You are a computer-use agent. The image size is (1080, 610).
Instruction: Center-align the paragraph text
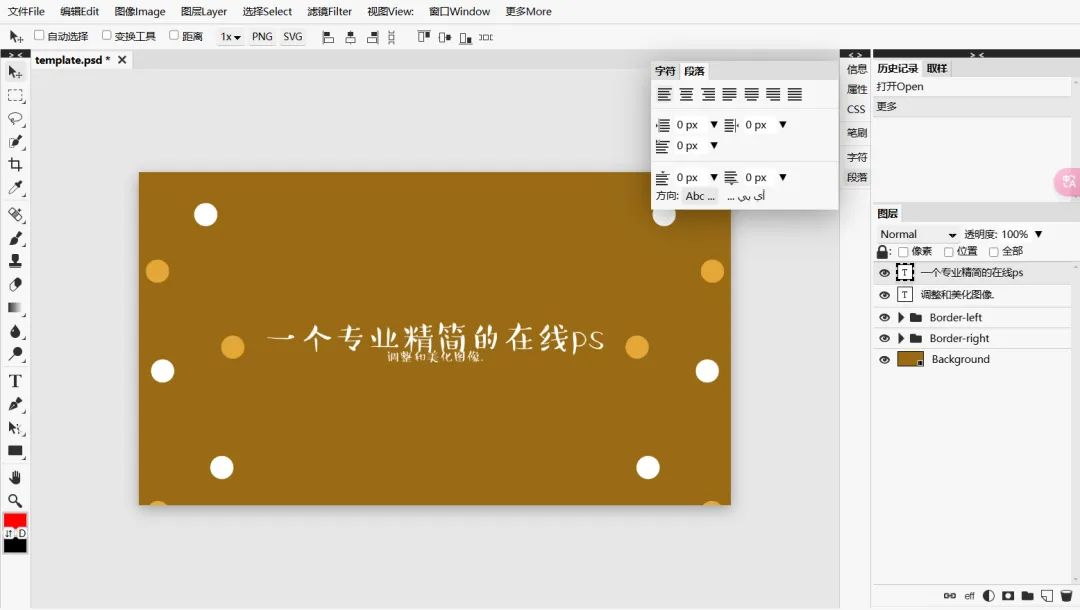pyautogui.click(x=686, y=95)
